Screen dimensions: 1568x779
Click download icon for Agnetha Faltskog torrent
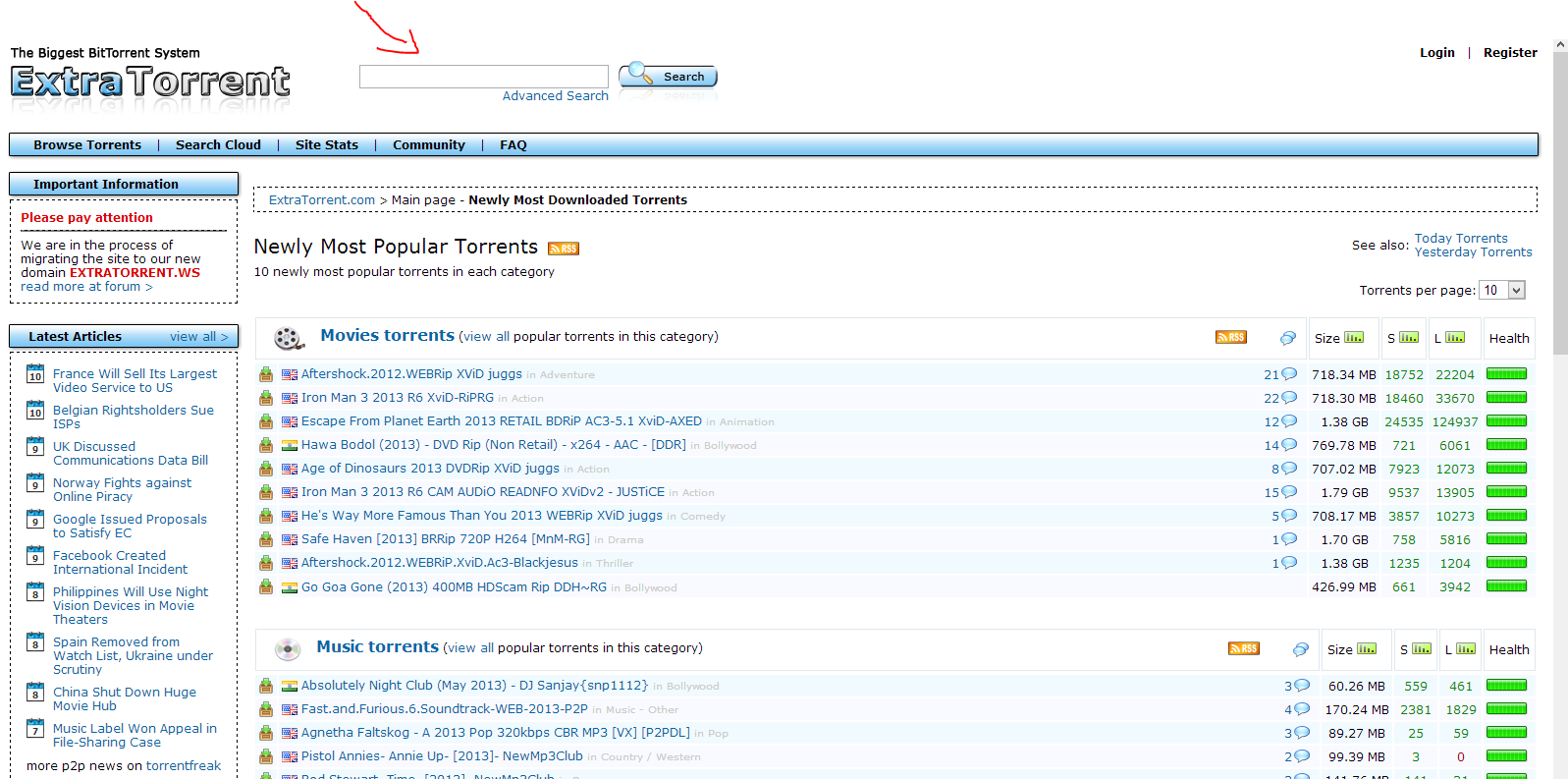tap(266, 733)
